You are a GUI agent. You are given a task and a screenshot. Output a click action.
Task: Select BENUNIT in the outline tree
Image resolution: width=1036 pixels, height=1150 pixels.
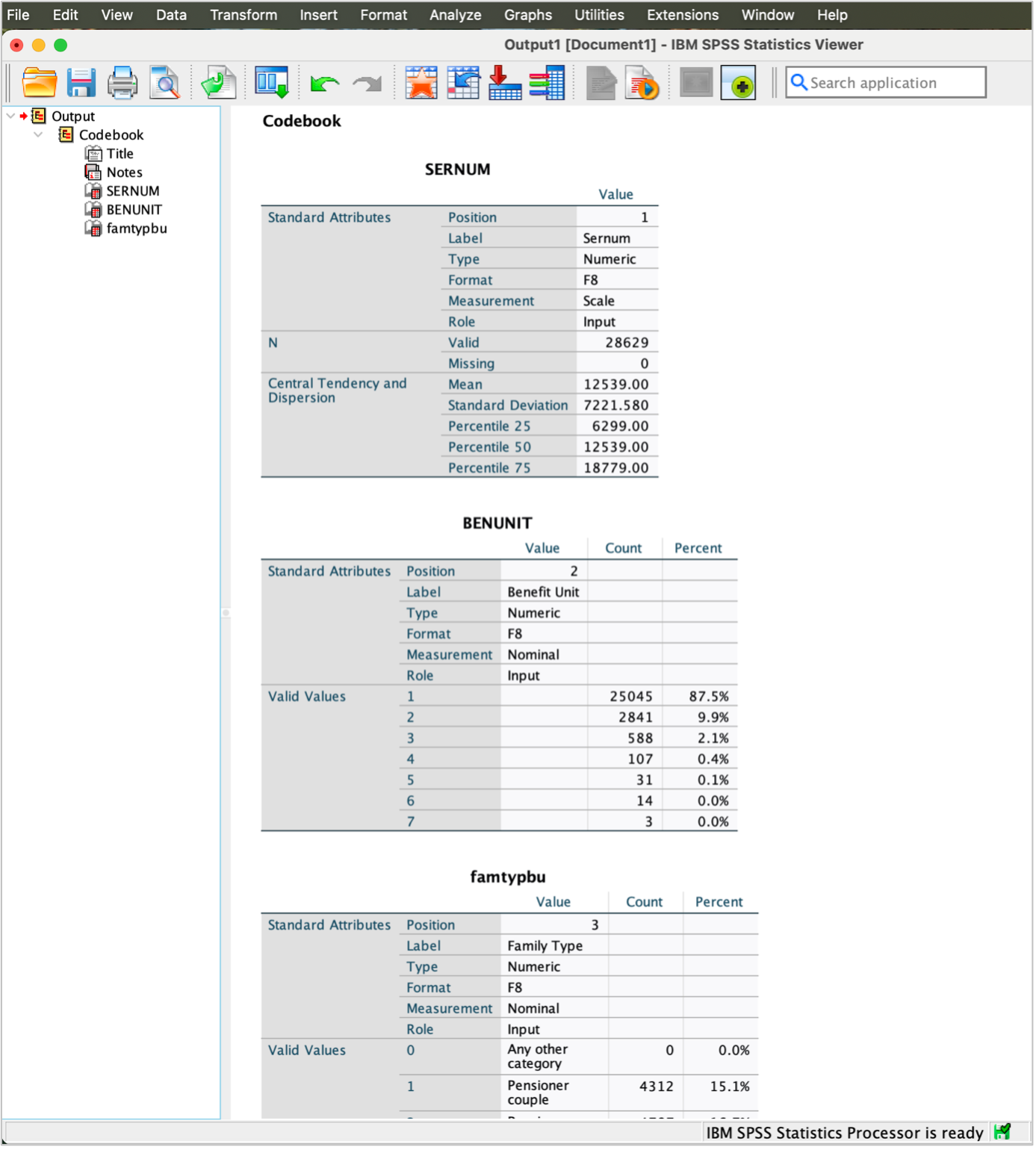[134, 209]
